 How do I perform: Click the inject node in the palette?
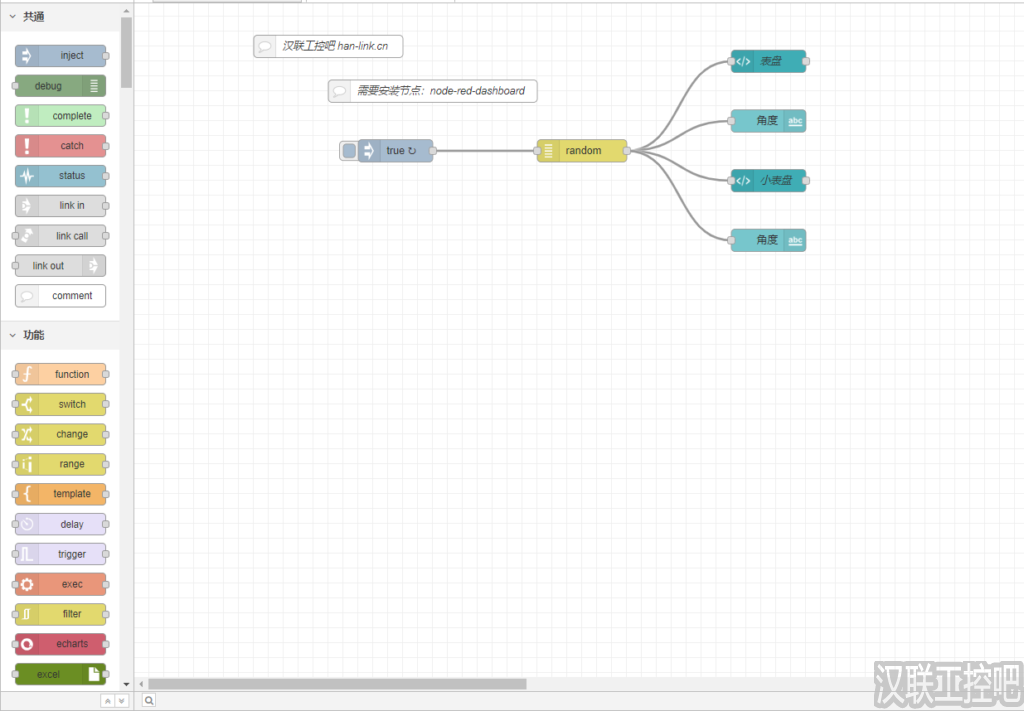61,56
